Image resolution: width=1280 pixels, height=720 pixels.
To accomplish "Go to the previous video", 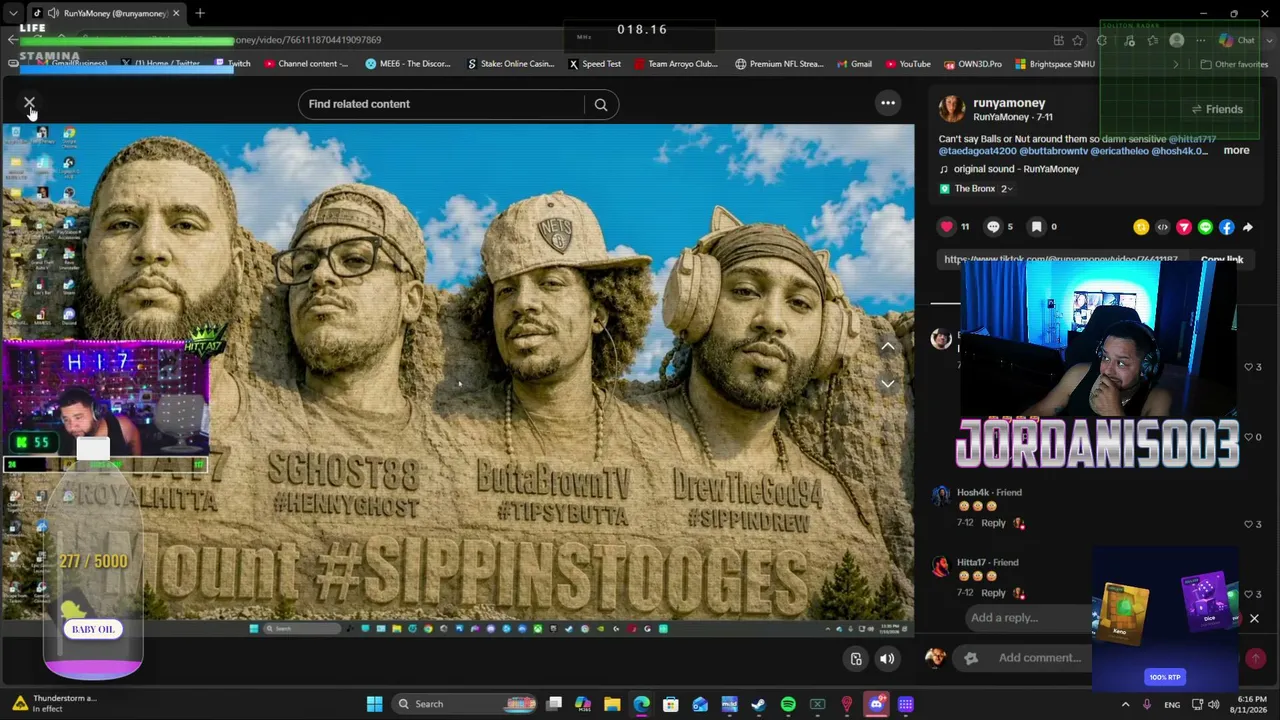I will 887,346.
